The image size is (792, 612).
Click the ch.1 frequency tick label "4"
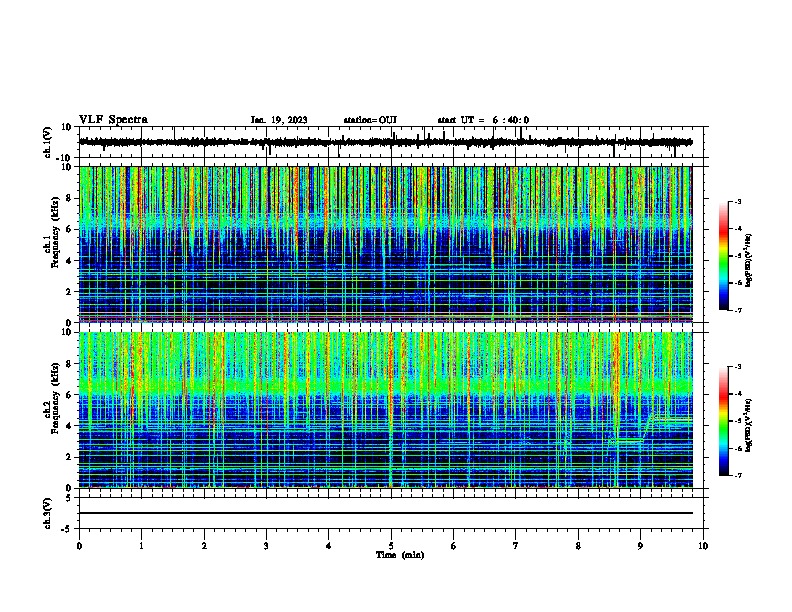[x=70, y=261]
